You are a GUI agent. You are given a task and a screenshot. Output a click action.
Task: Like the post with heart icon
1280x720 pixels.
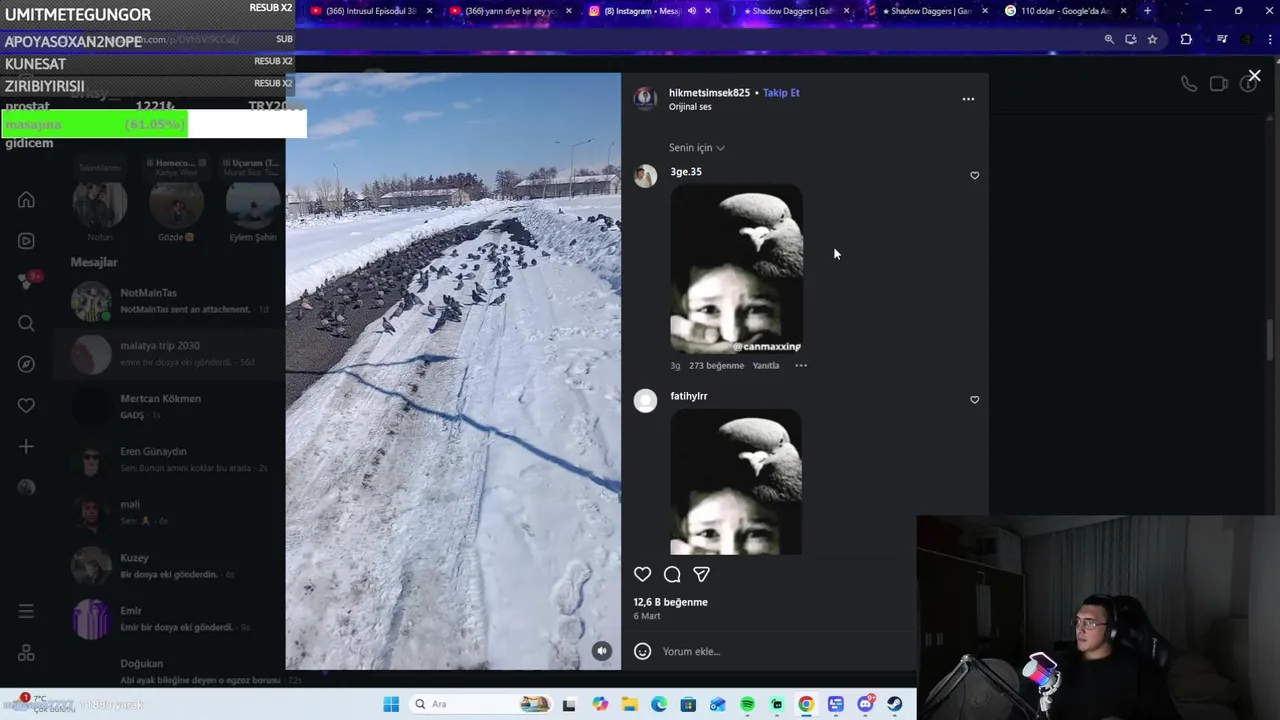click(x=642, y=574)
